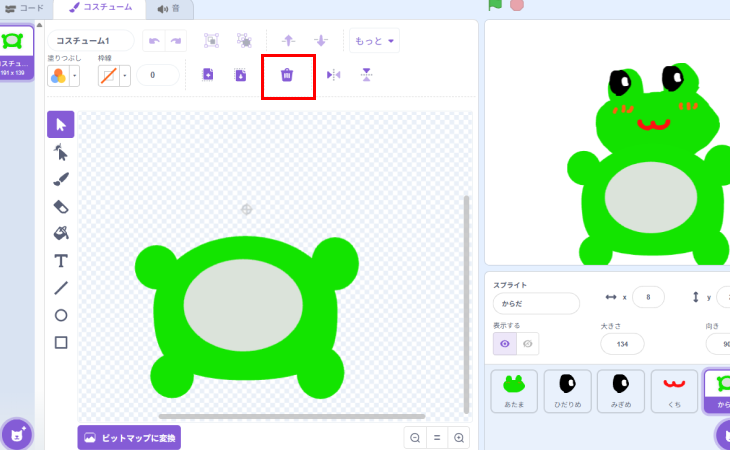Click the green flag to run
Screen dimensions: 730x450
[495, 5]
